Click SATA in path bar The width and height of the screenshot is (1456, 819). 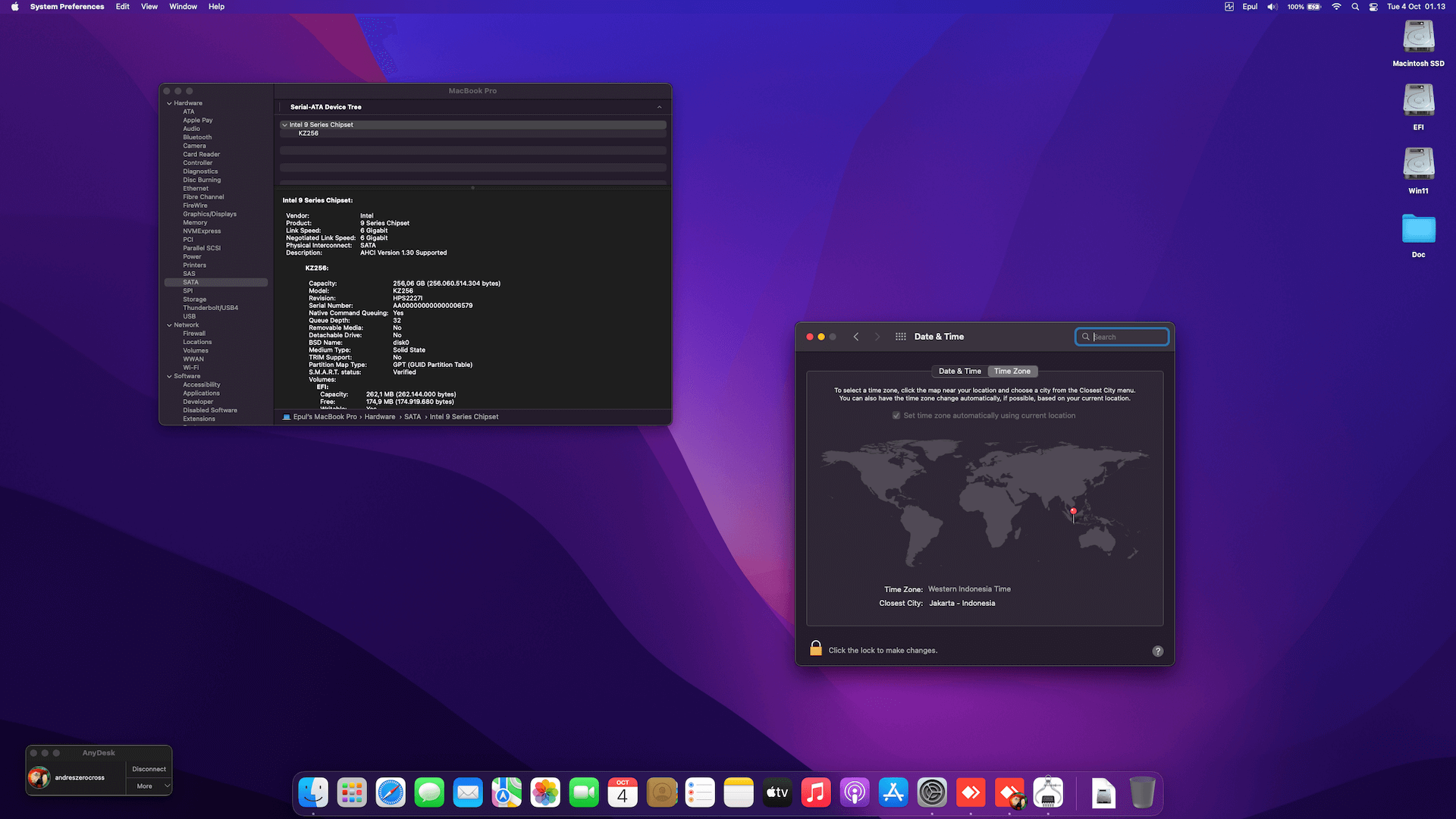(x=413, y=417)
